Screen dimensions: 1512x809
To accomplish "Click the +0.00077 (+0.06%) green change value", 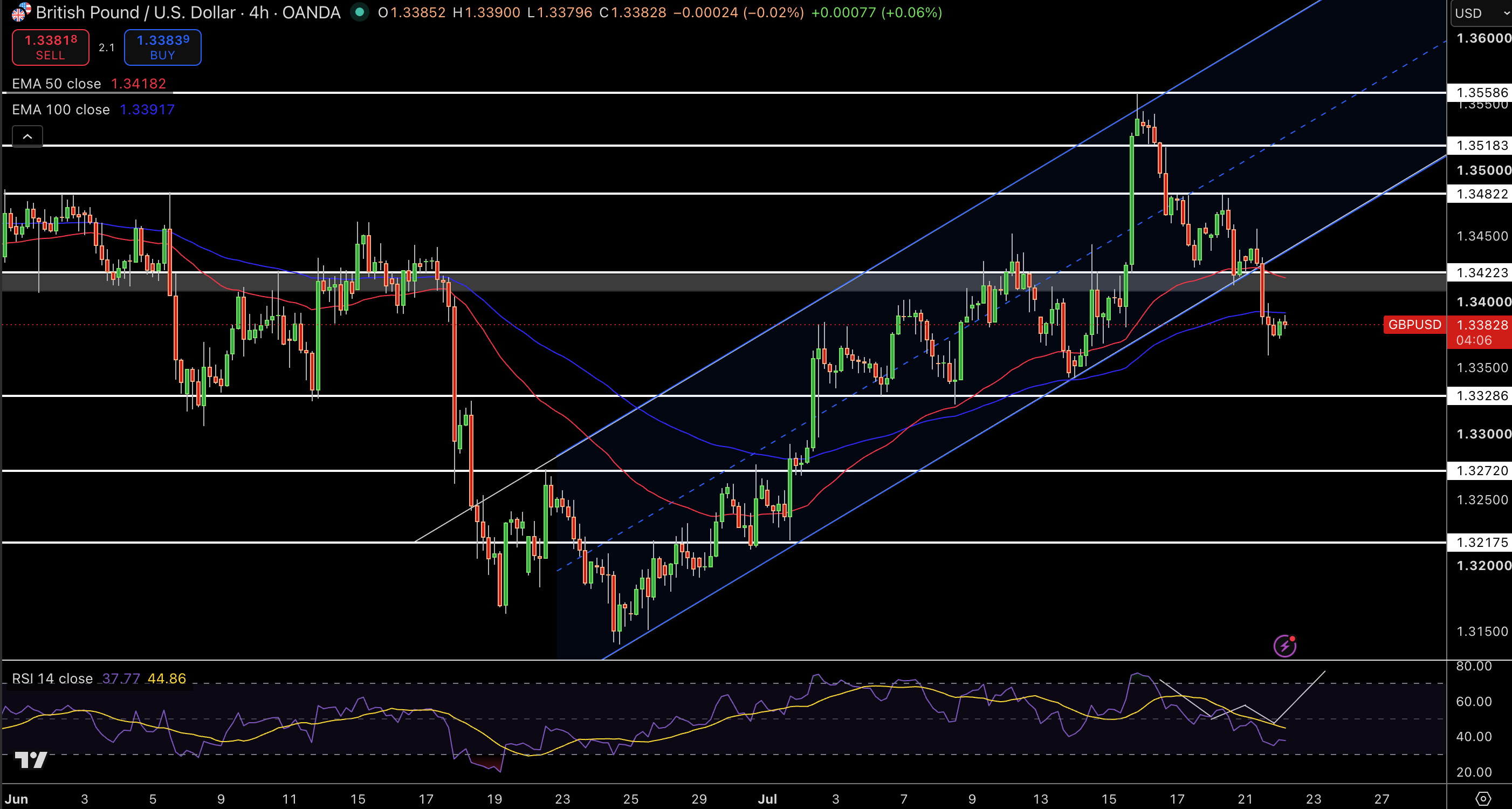I will pyautogui.click(x=876, y=12).
